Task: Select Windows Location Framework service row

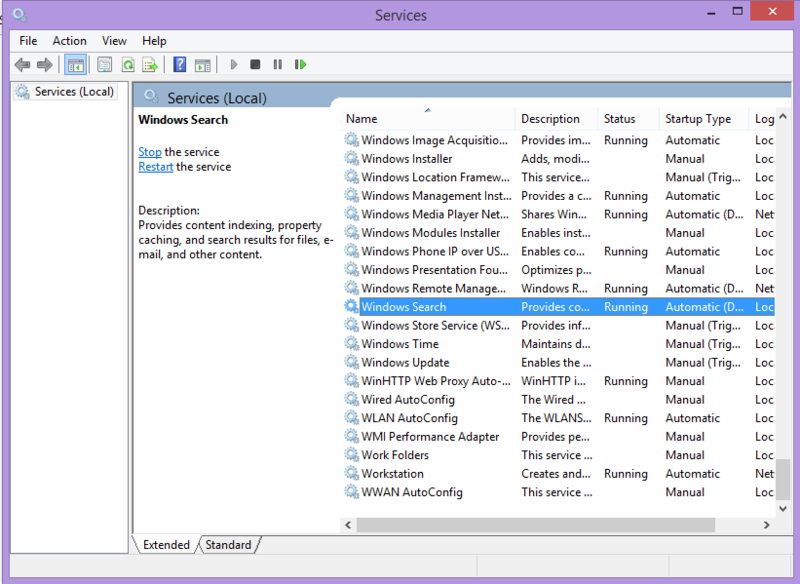Action: pos(559,177)
